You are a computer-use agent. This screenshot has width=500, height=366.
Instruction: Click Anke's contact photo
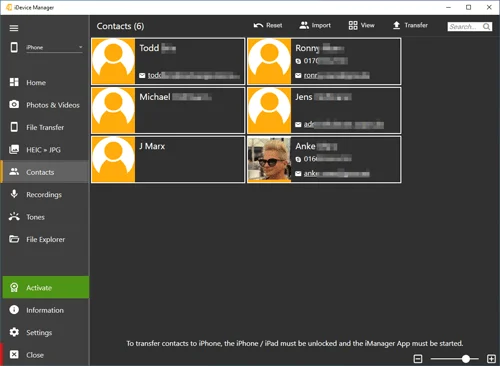pyautogui.click(x=269, y=159)
